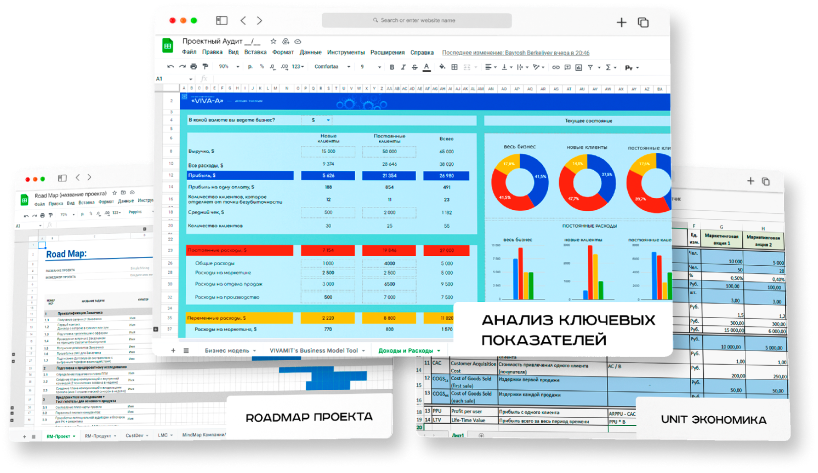Switch to the Бизнес модель sheet tab

click(x=224, y=351)
